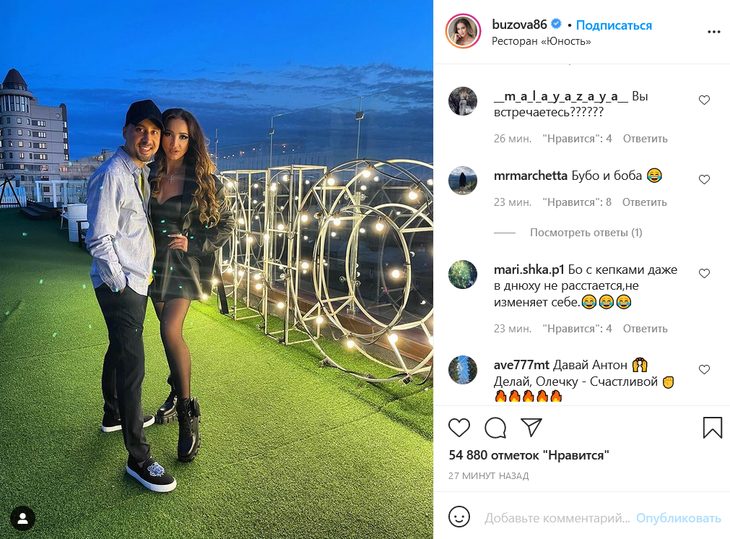Open the Ресторан «Юность» location link
Viewport: 730px width, 539px height.
pos(541,41)
